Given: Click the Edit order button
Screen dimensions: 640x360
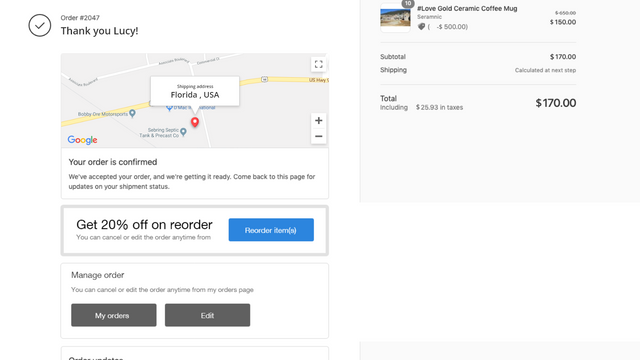Looking at the screenshot, I should tap(207, 315).
